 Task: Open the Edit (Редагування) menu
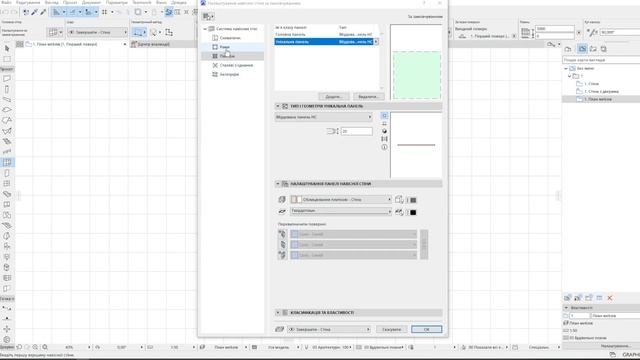[28, 2]
